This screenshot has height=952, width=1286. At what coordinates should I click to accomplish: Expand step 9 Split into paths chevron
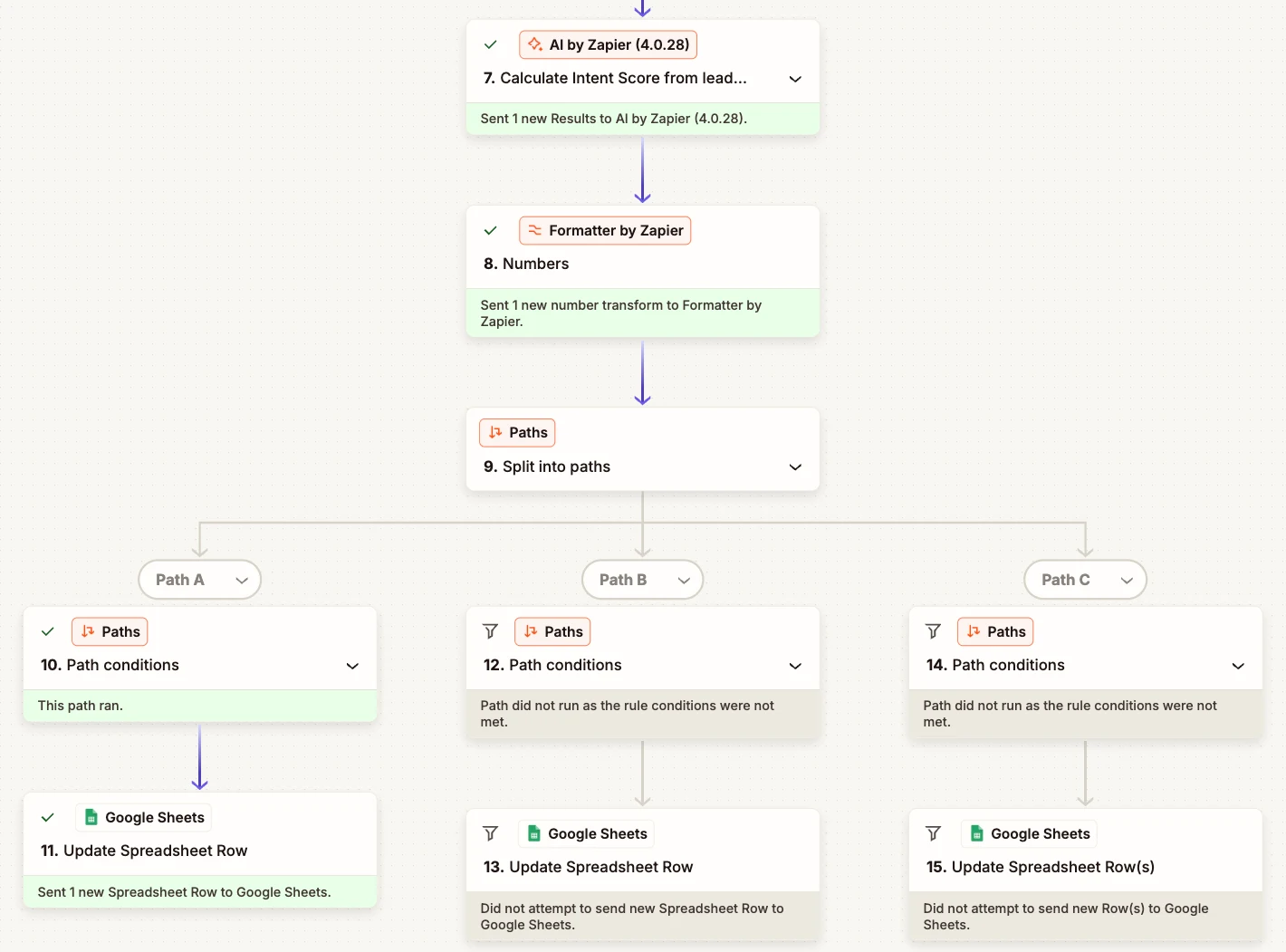(x=795, y=467)
